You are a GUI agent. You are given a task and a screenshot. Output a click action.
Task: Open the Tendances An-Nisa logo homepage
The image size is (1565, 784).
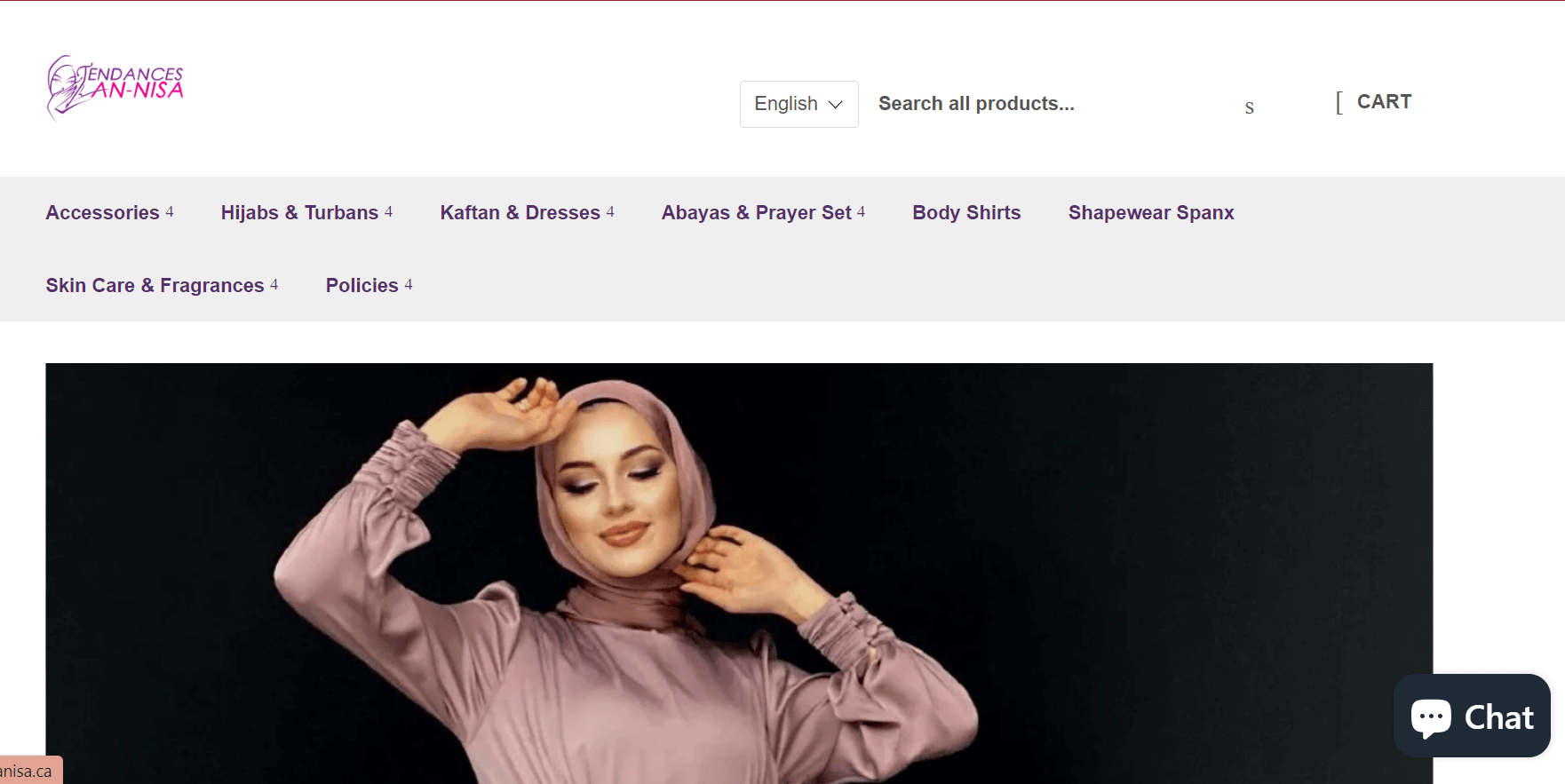pos(115,87)
